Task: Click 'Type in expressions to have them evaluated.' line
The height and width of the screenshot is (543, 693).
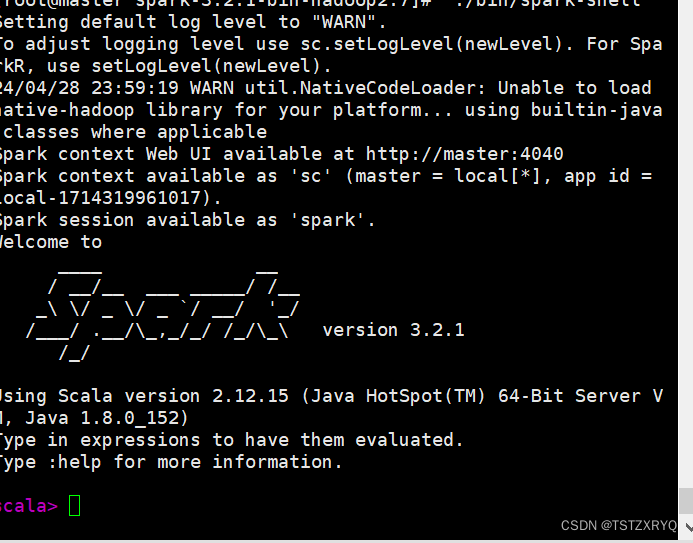Action: click(231, 440)
